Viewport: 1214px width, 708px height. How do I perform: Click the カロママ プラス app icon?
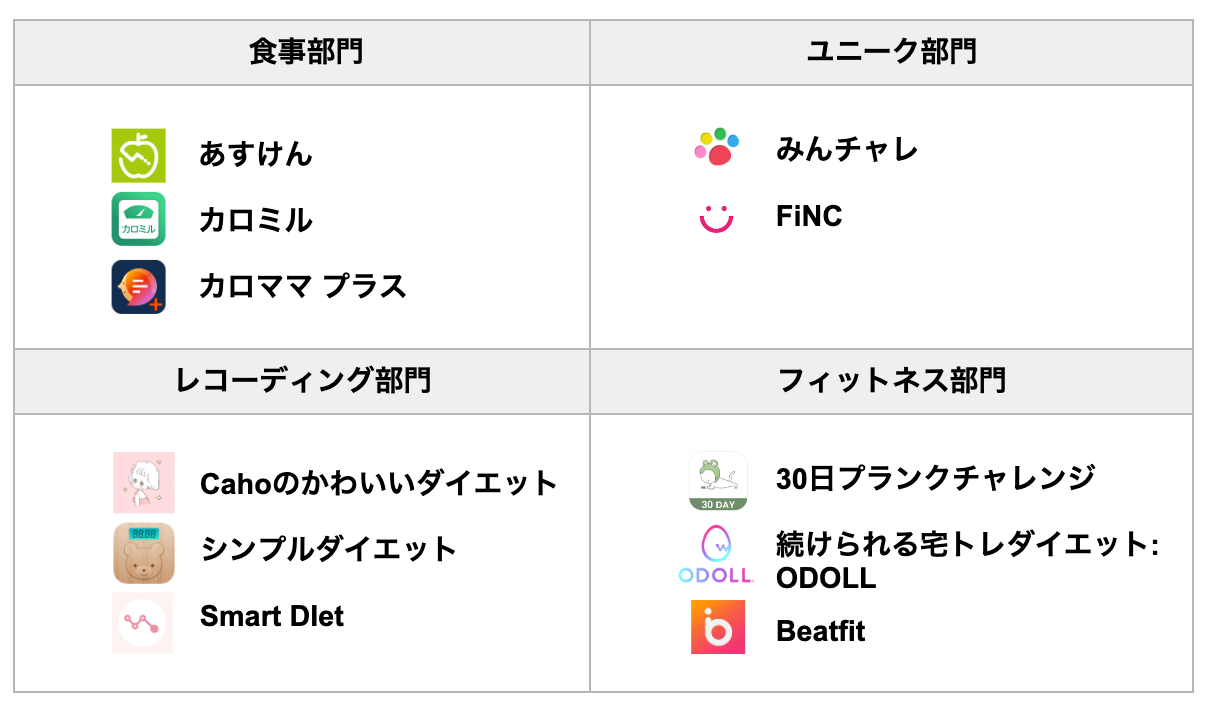tap(138, 287)
